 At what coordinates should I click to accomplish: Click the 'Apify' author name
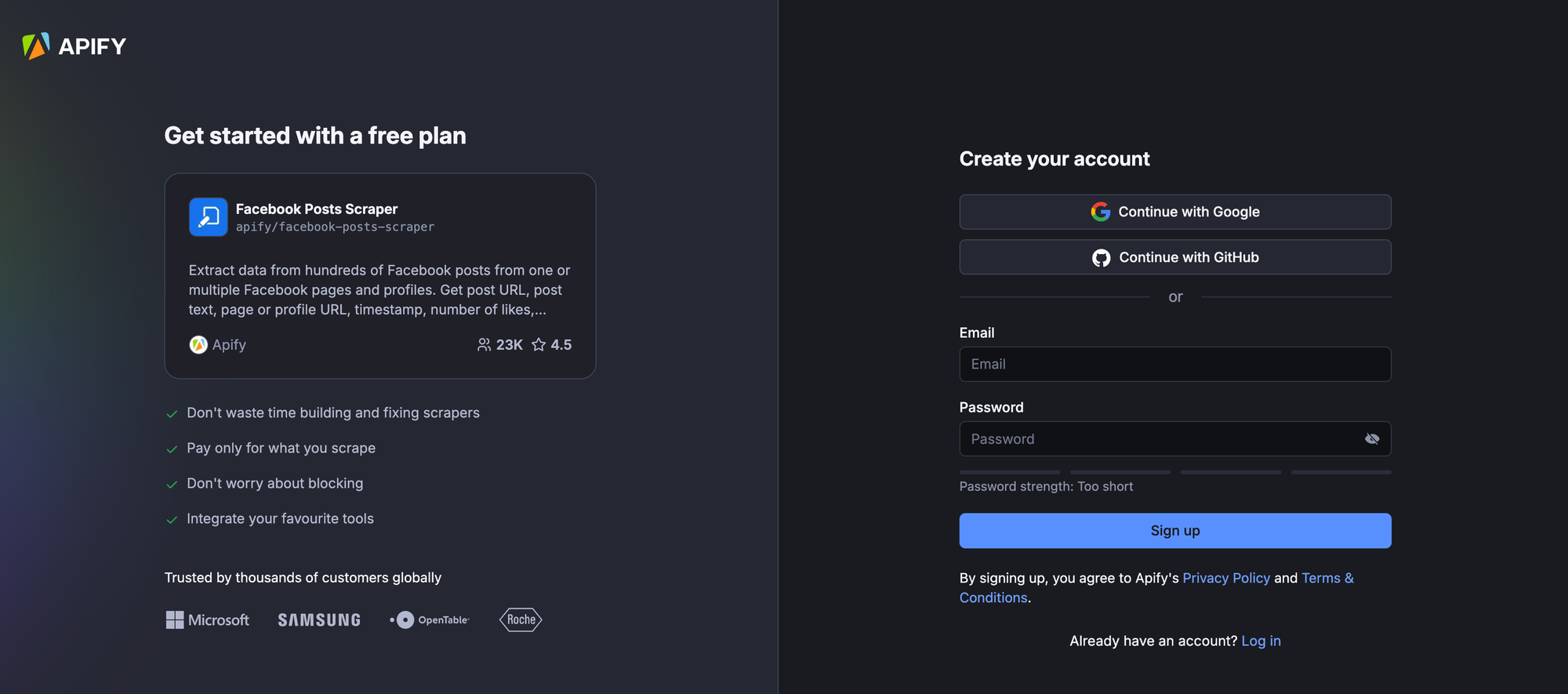coord(229,345)
